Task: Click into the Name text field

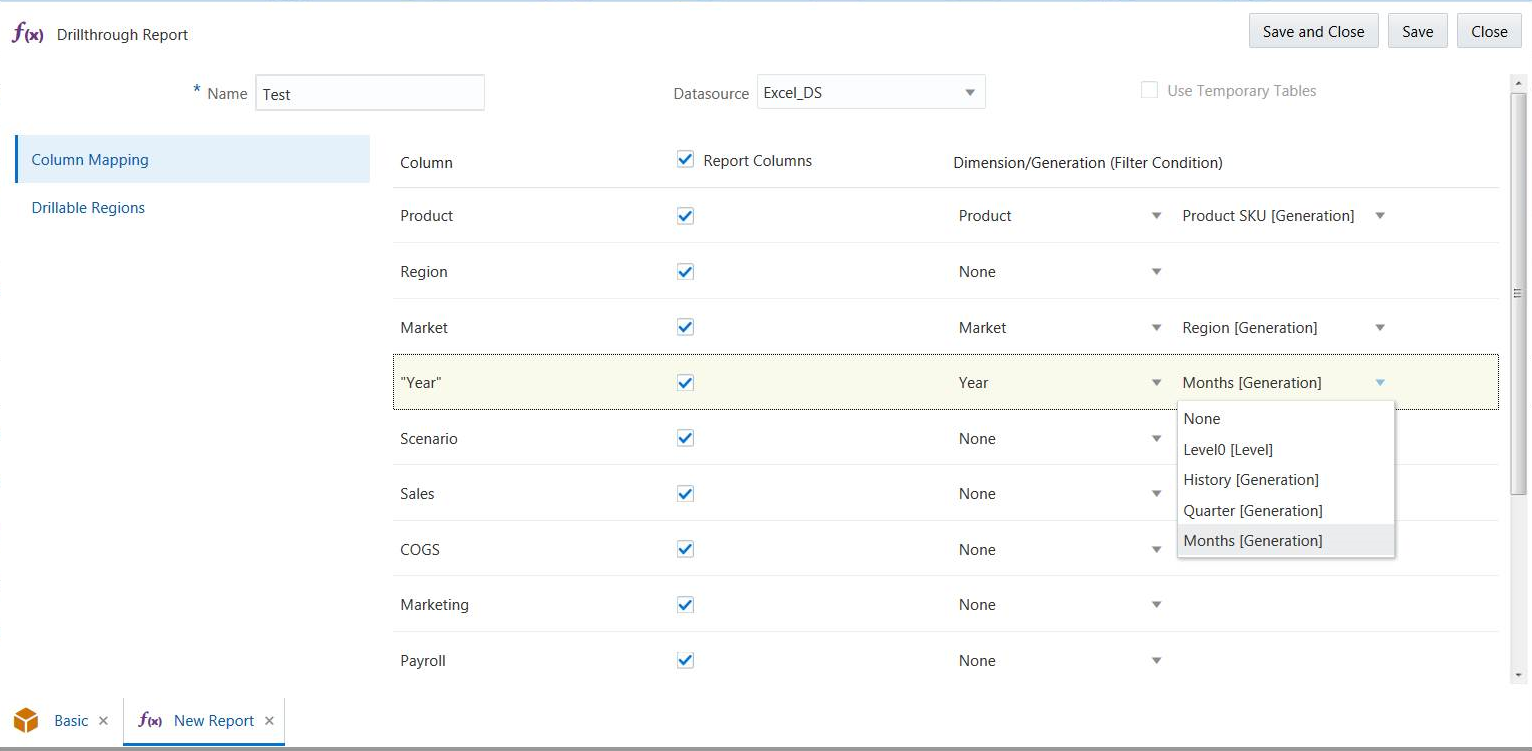Action: pos(369,94)
